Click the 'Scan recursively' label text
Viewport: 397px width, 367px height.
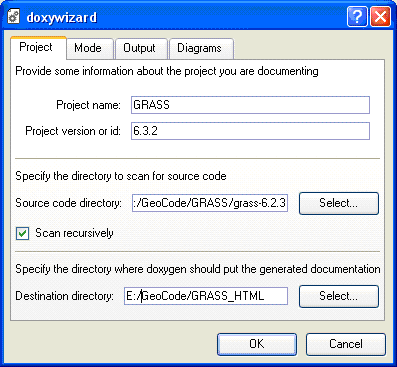point(74,233)
